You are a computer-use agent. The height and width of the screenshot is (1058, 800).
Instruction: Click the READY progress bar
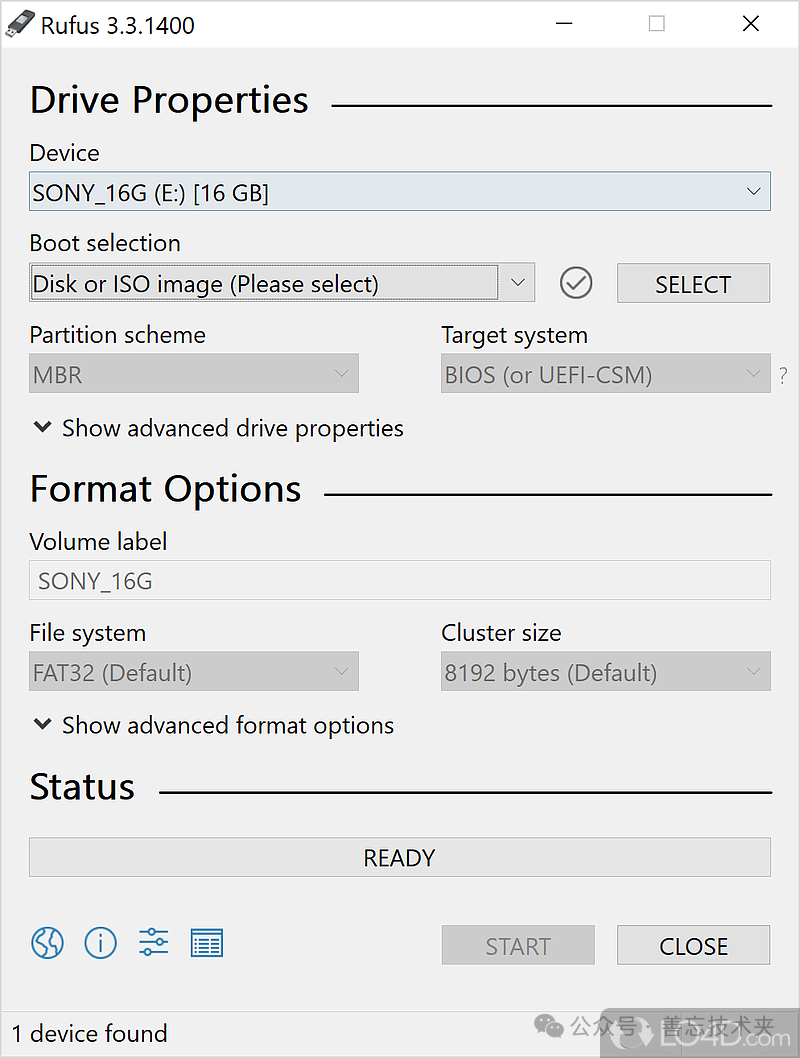[399, 857]
